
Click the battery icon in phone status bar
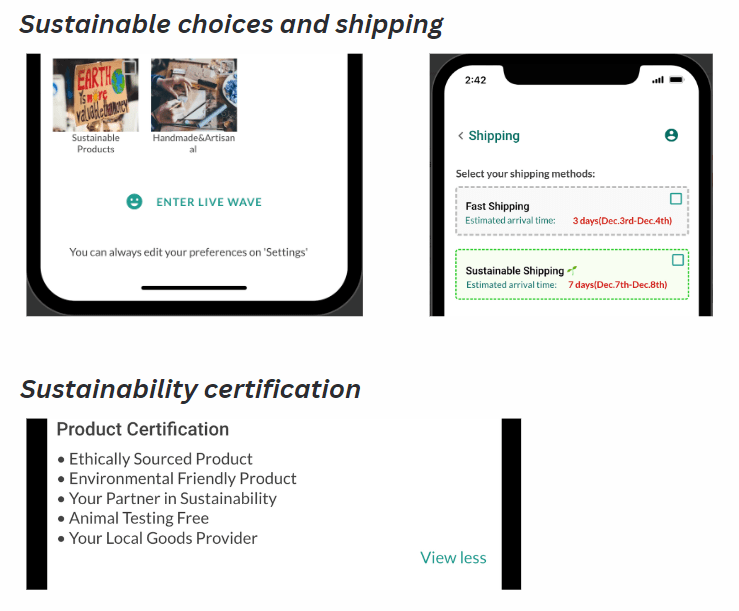[x=676, y=80]
